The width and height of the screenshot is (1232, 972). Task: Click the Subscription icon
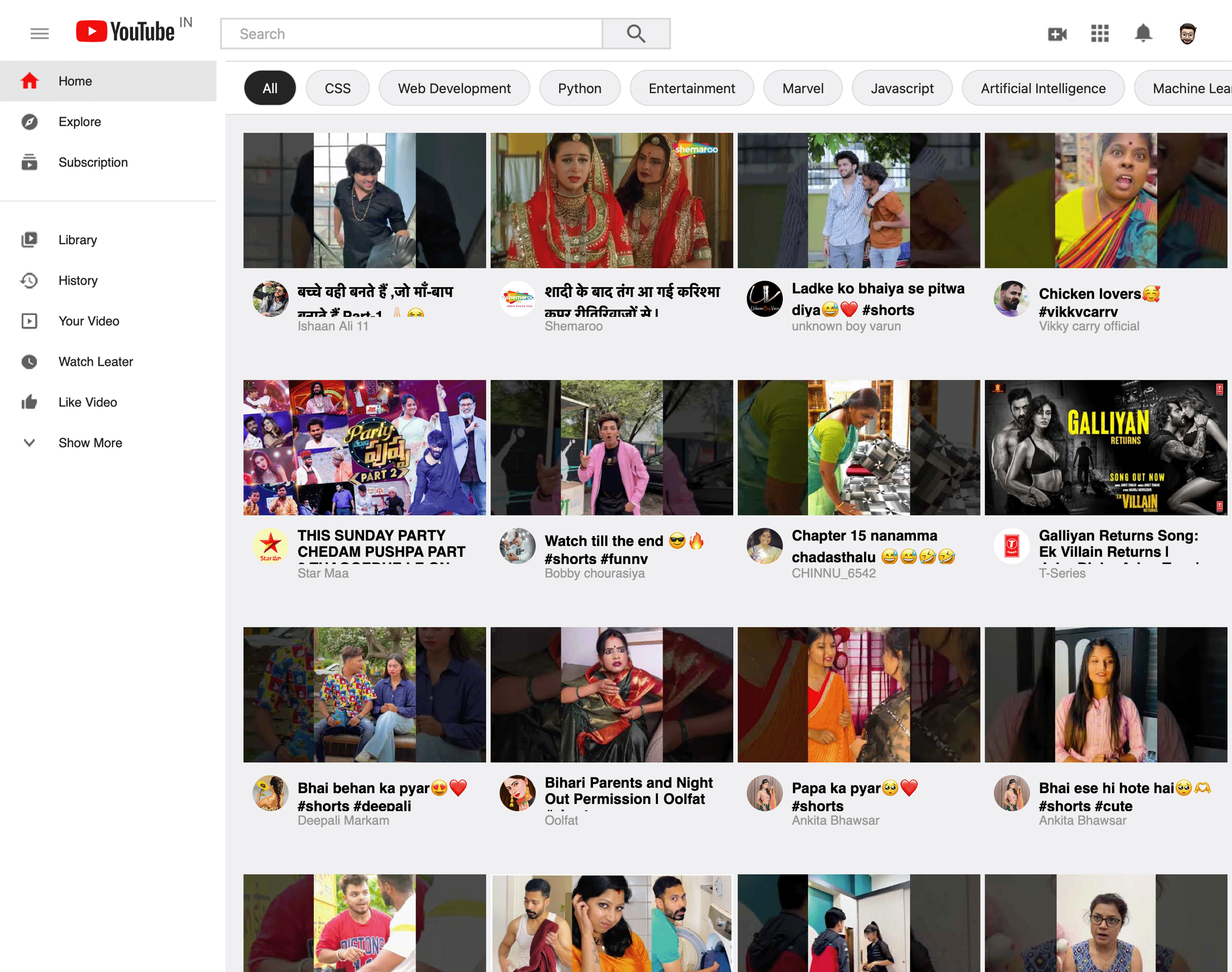pyautogui.click(x=30, y=162)
